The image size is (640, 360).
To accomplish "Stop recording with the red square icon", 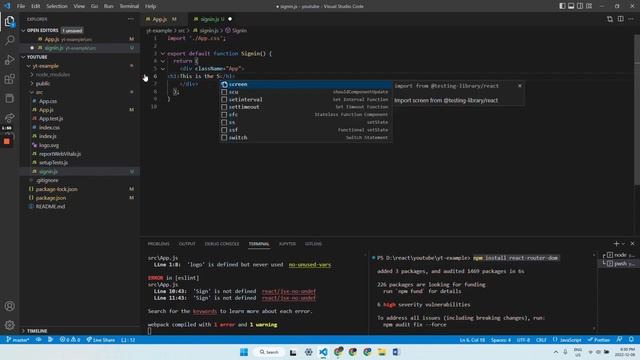I will 7,141.
